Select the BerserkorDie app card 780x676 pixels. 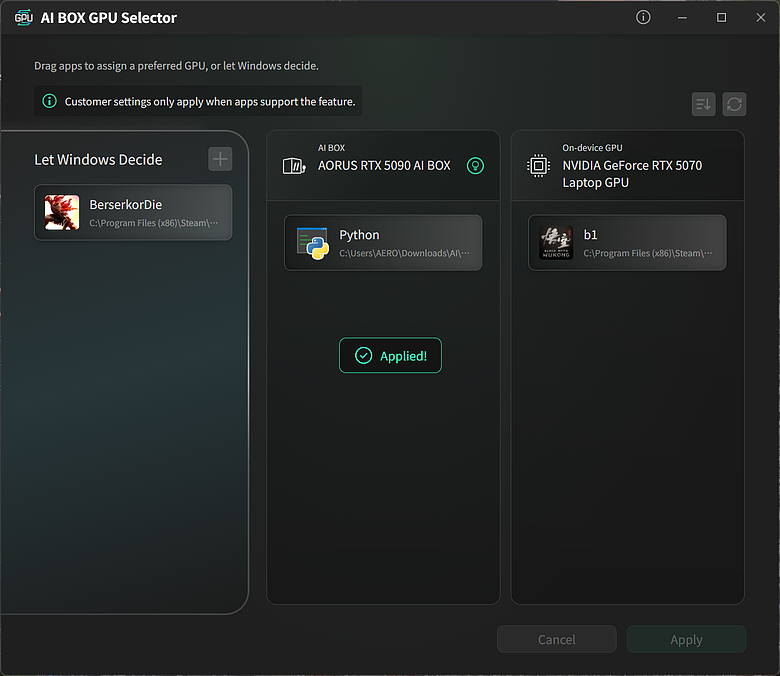(133, 212)
